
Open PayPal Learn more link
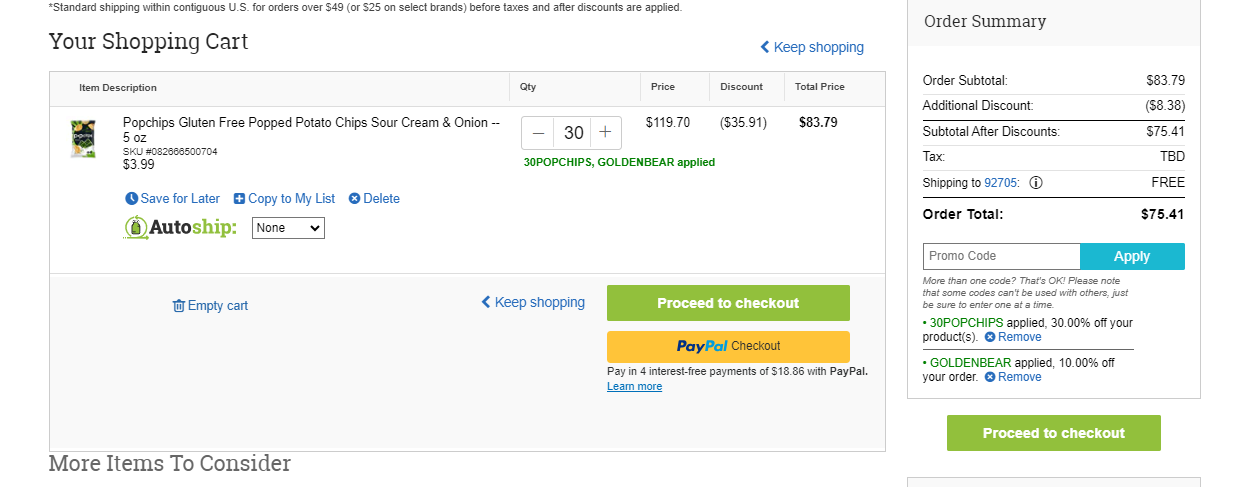[634, 387]
